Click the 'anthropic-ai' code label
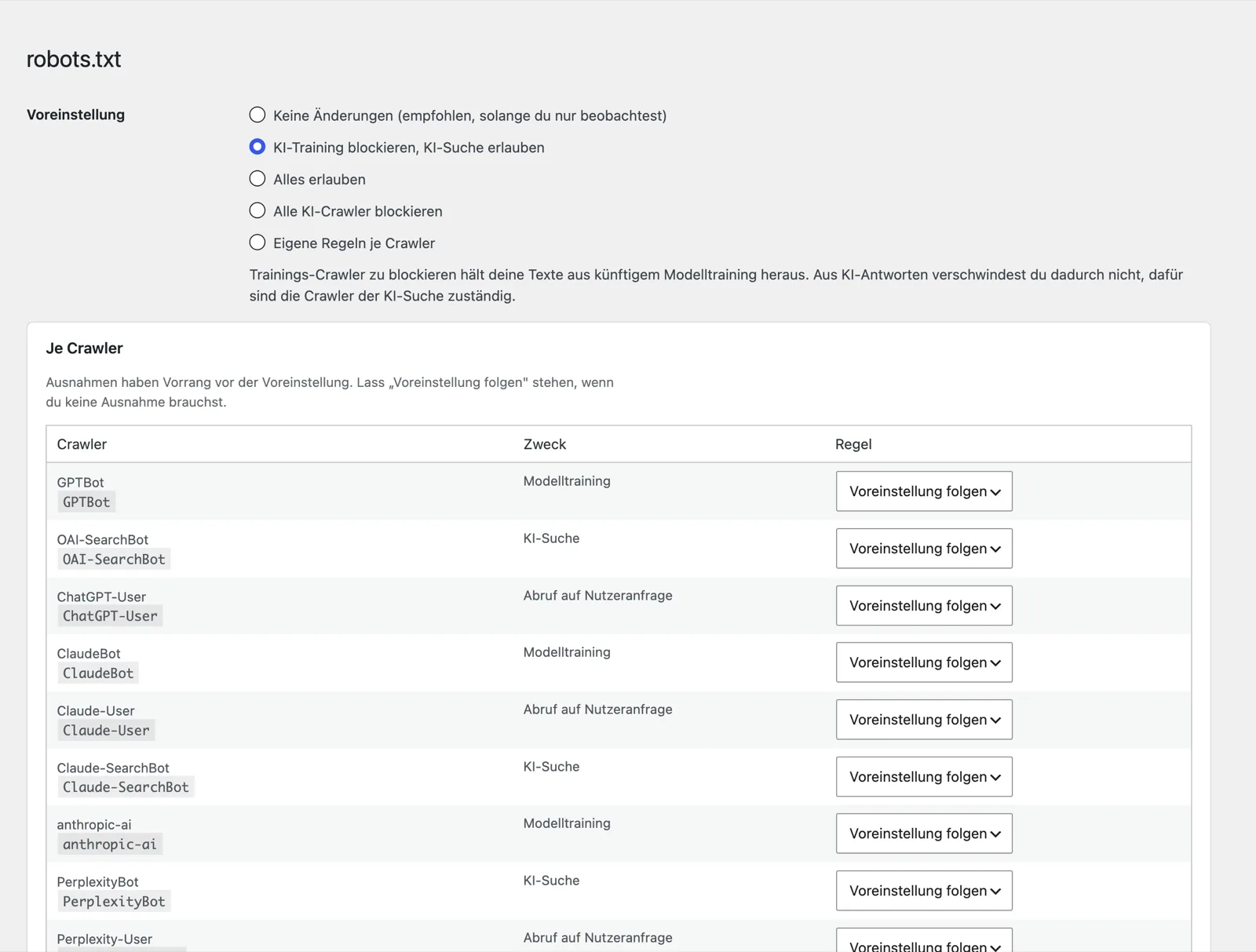Screen dimensions: 1256x952 click(110, 844)
